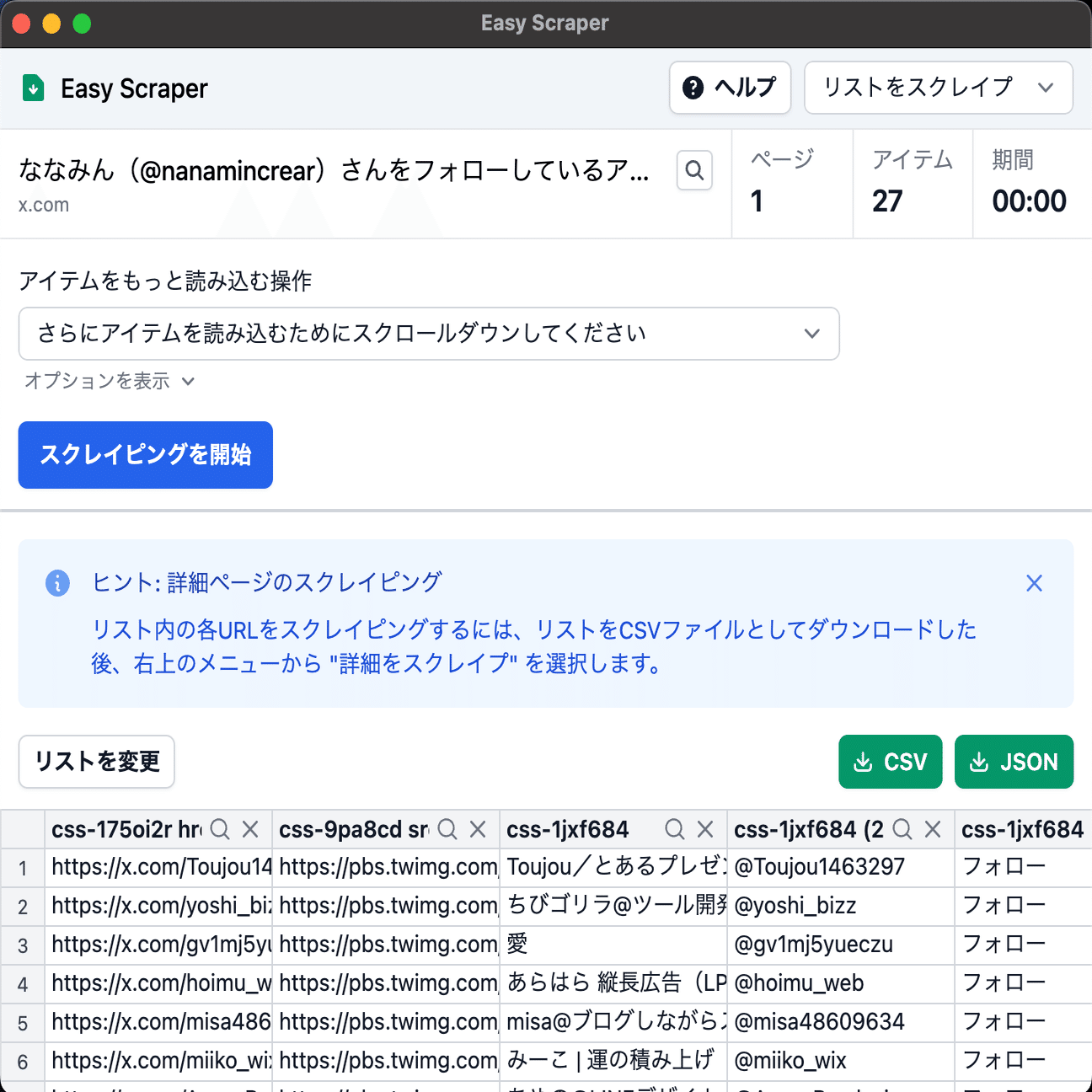
Task: Click the hint info icon
Action: coord(57,583)
